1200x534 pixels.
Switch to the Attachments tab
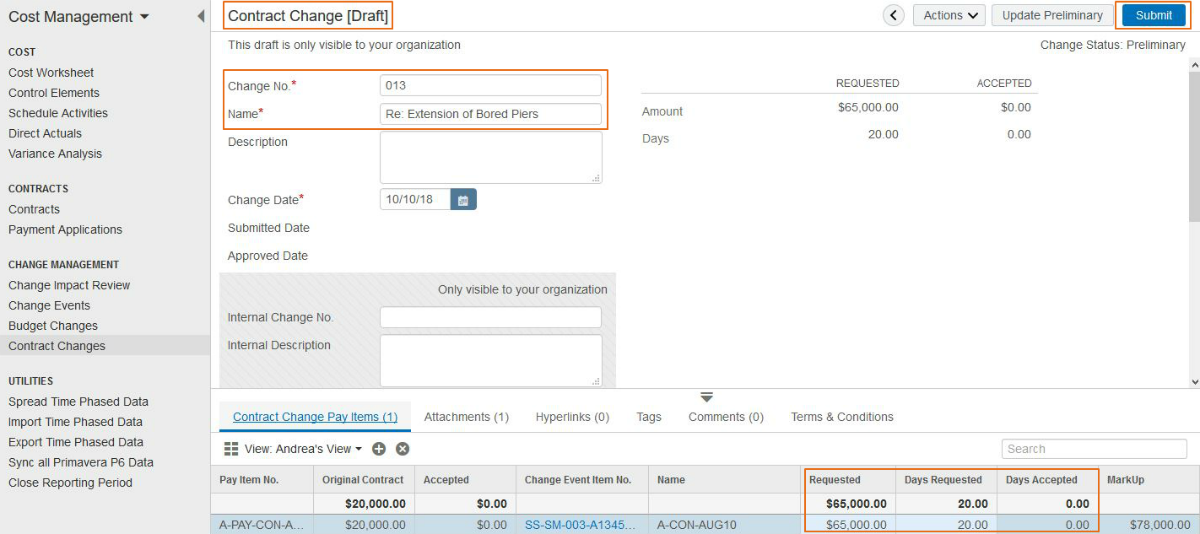coord(466,417)
